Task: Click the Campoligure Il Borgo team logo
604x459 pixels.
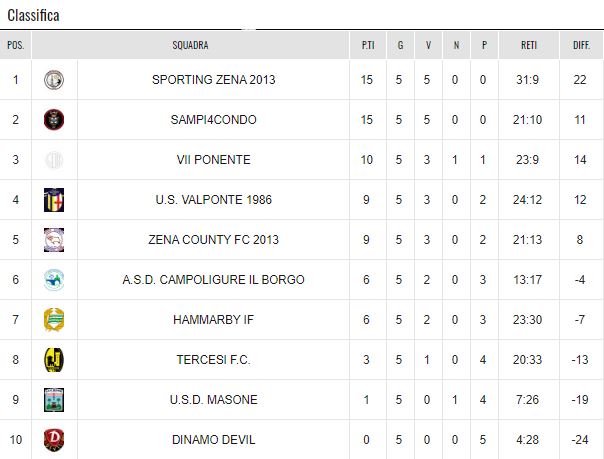Action: [54, 280]
